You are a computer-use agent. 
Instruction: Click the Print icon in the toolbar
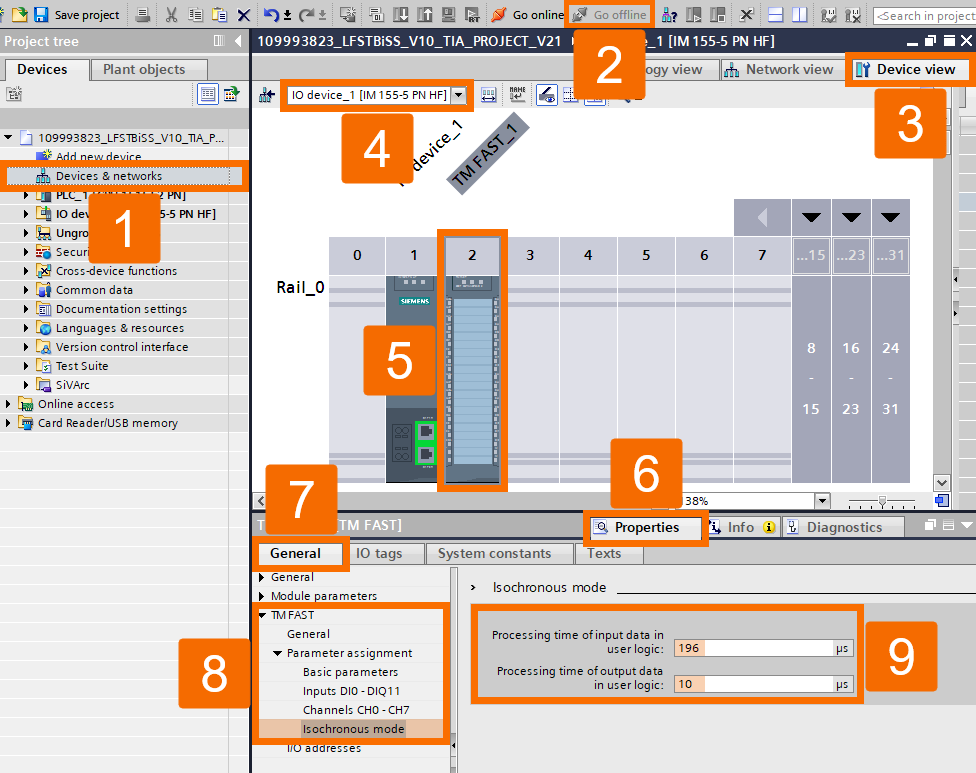pos(143,14)
